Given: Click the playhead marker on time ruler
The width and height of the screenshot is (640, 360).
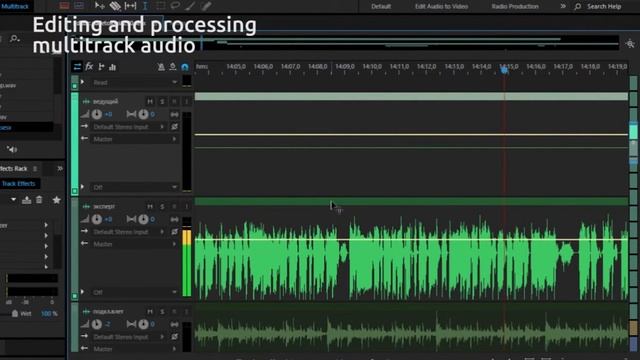Looking at the screenshot, I should 504,70.
